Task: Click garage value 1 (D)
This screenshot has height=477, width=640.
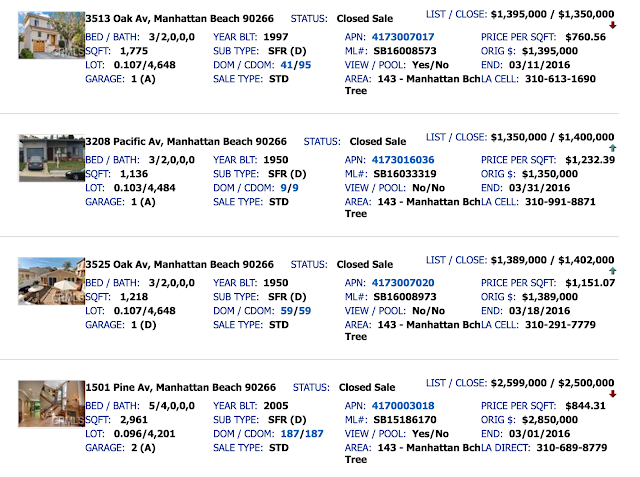Action: (144, 325)
